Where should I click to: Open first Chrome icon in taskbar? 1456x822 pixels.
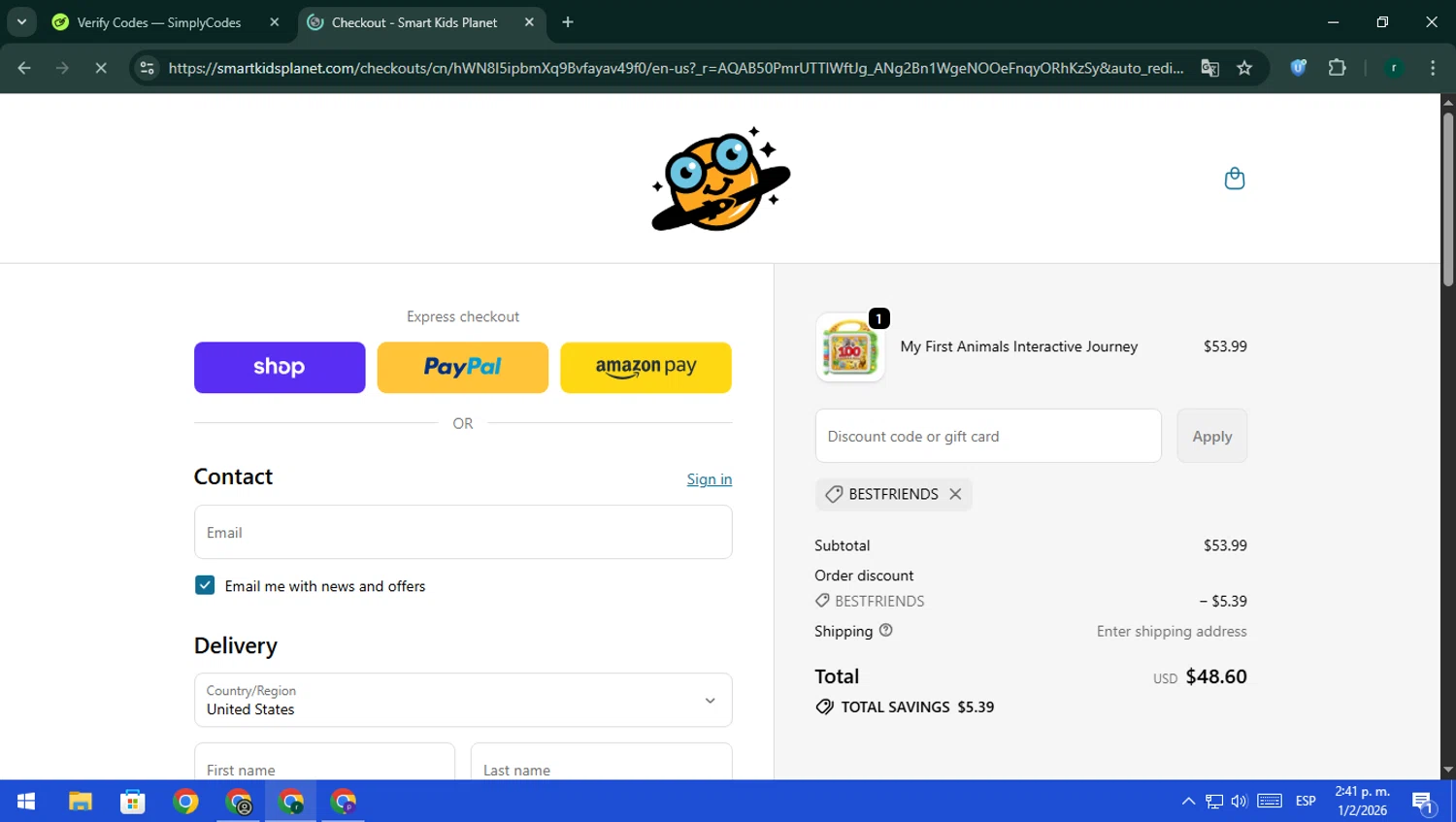pos(185,802)
